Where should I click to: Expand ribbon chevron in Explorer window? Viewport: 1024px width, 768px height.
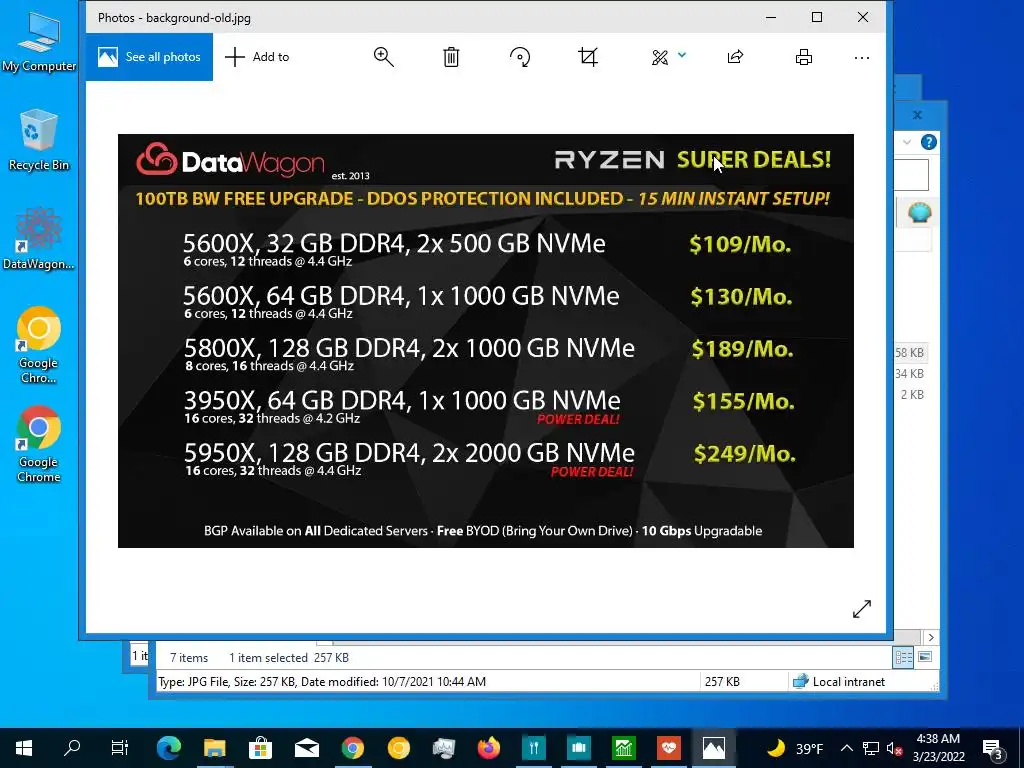click(x=907, y=142)
